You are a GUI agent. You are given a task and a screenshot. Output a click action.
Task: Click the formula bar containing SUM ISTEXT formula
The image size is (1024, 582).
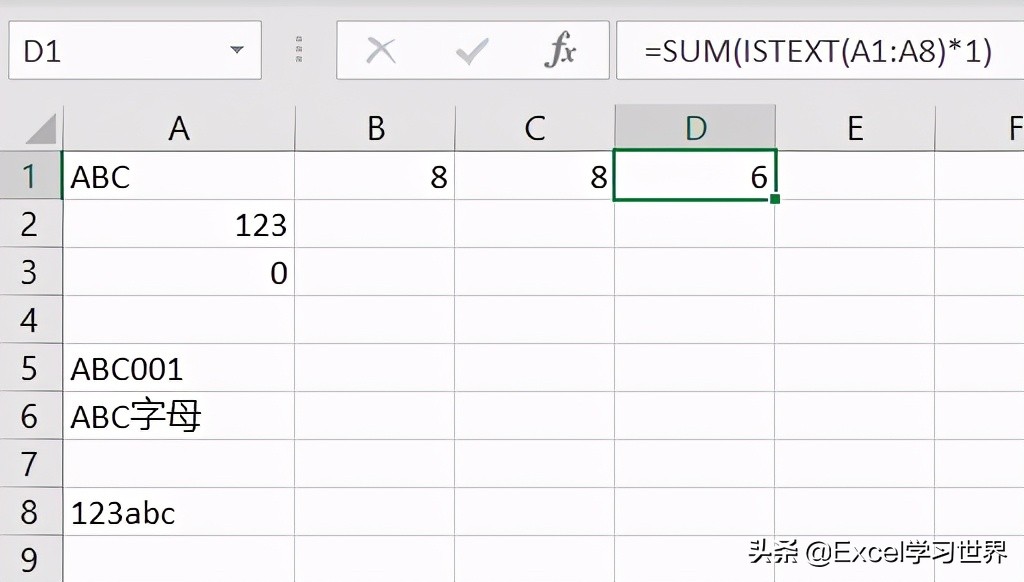pos(820,50)
